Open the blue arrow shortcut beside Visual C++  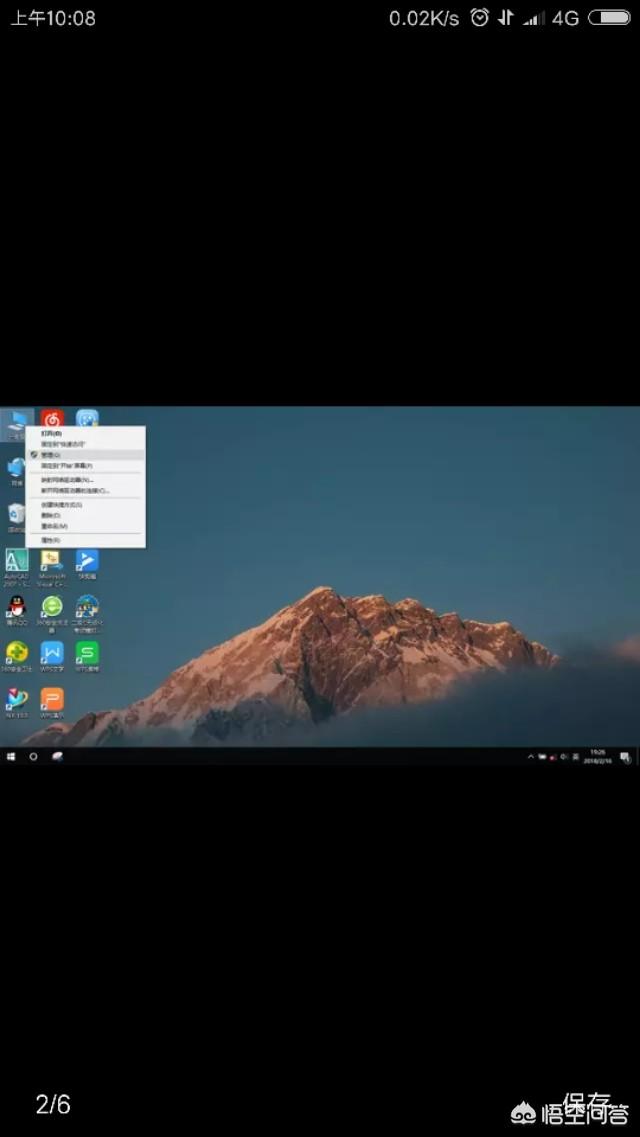point(88,564)
